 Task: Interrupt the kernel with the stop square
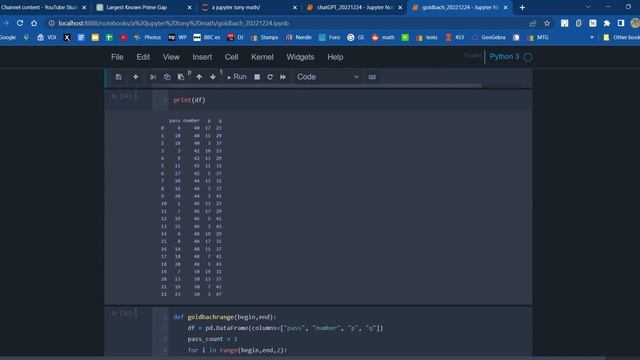pyautogui.click(x=257, y=77)
